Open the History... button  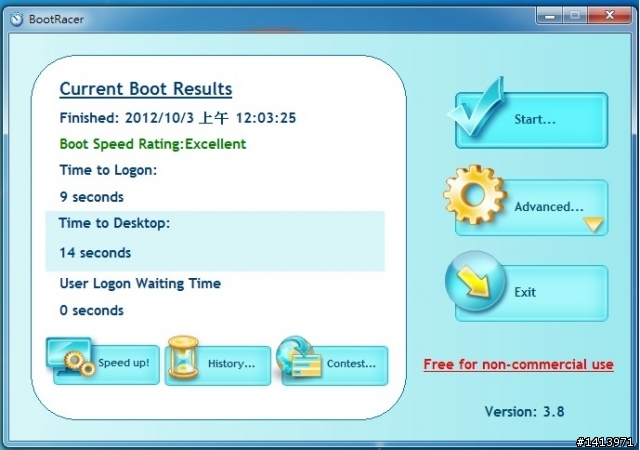pyautogui.click(x=218, y=365)
